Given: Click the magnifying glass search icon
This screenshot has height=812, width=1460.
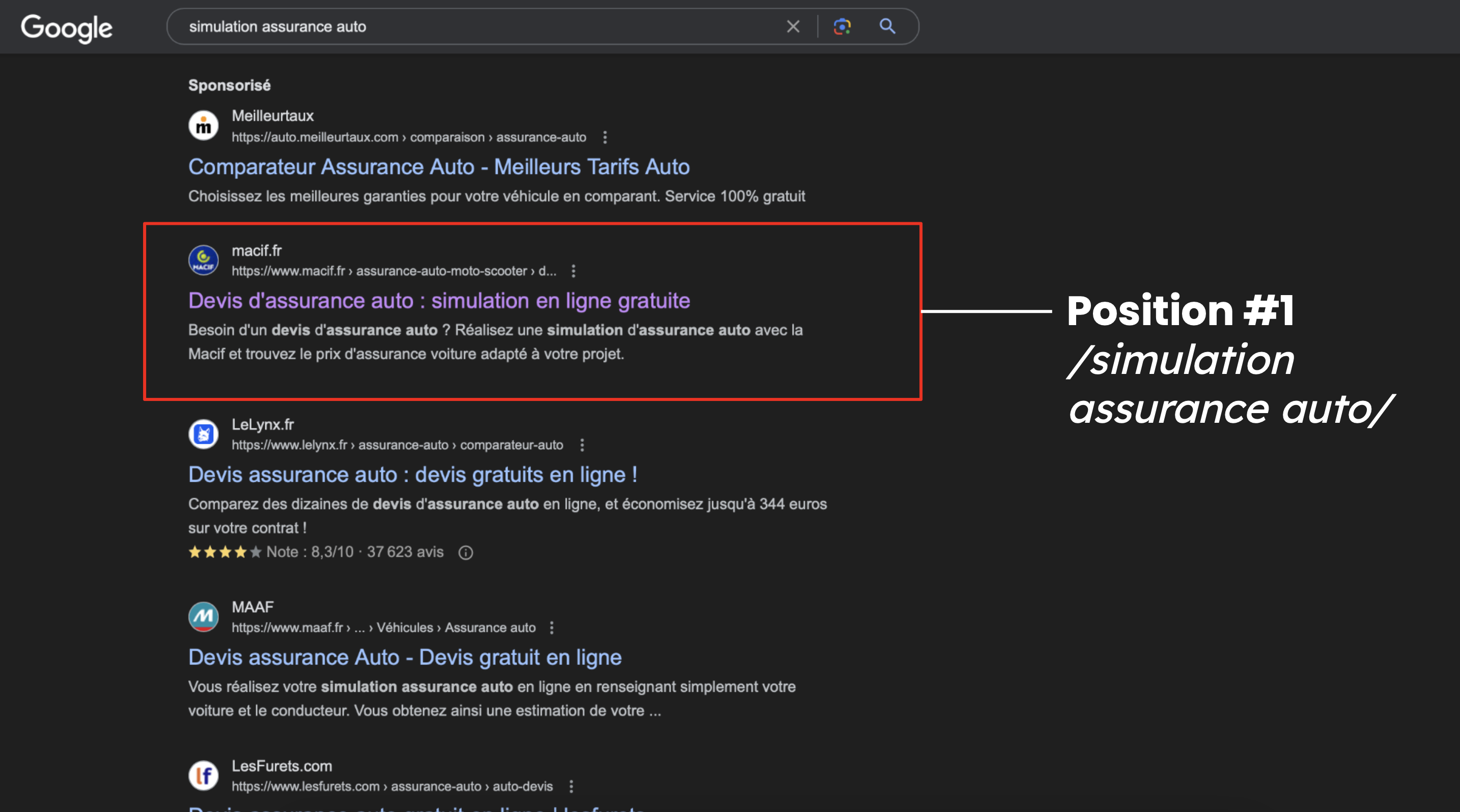Looking at the screenshot, I should pos(887,26).
